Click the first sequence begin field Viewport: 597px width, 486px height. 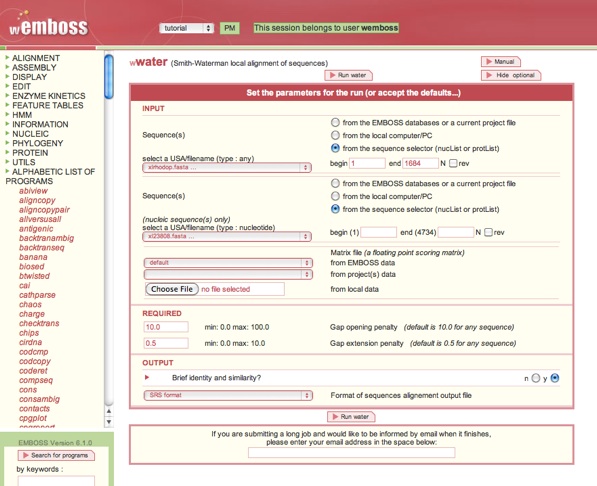click(367, 163)
